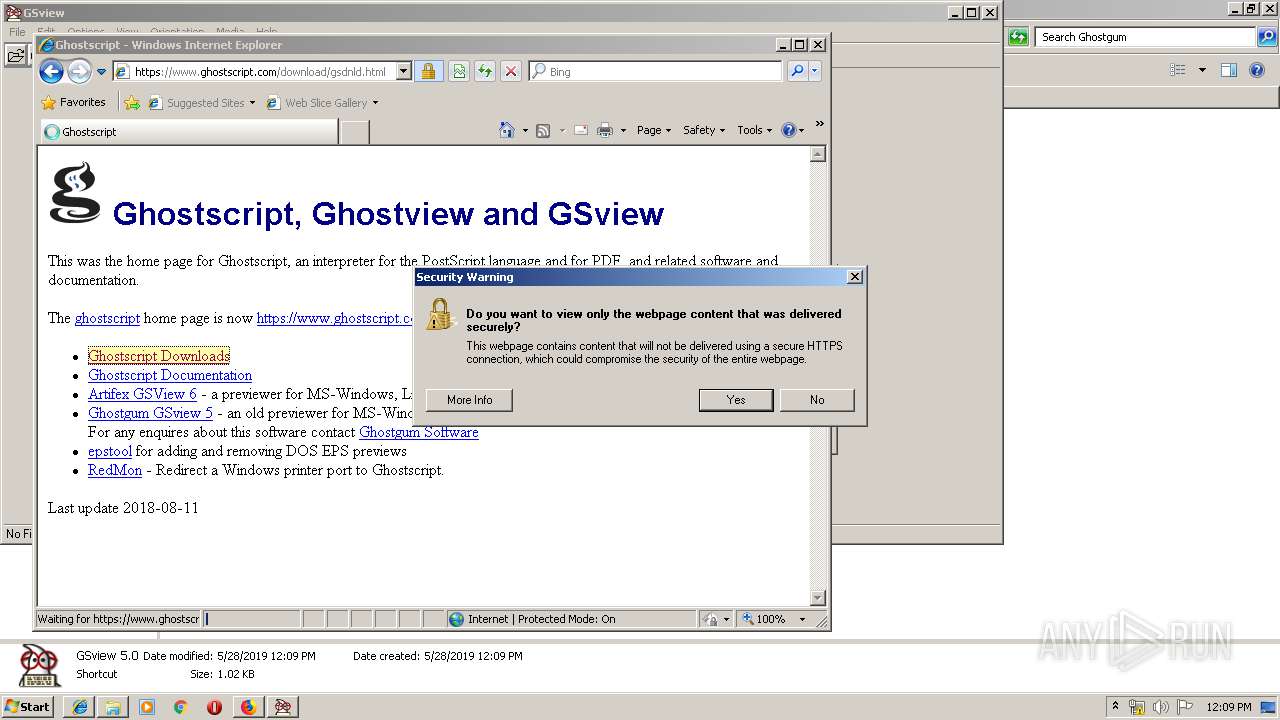Click the padlock security report icon

428,72
